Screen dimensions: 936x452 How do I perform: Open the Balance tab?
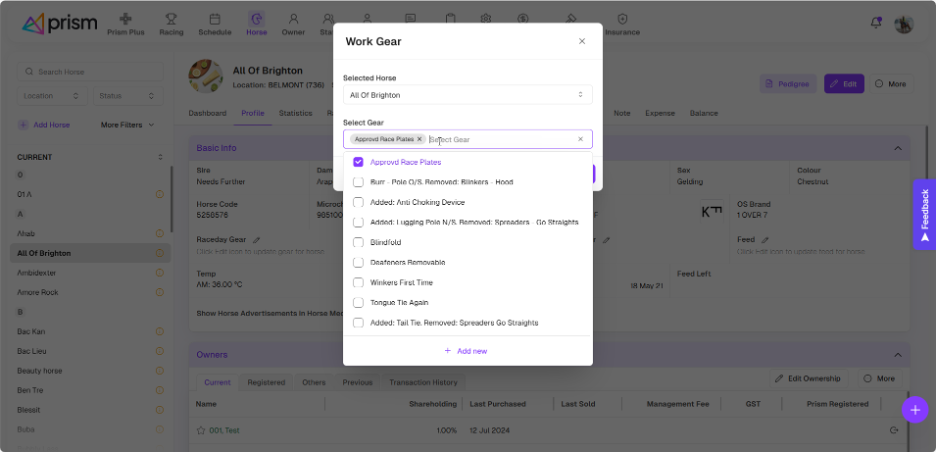703,113
